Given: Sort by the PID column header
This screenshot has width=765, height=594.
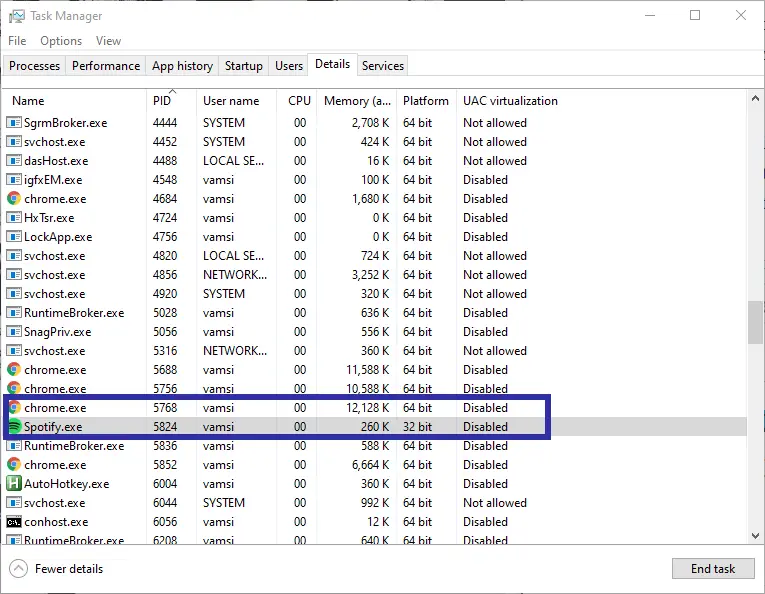Looking at the screenshot, I should (x=171, y=101).
